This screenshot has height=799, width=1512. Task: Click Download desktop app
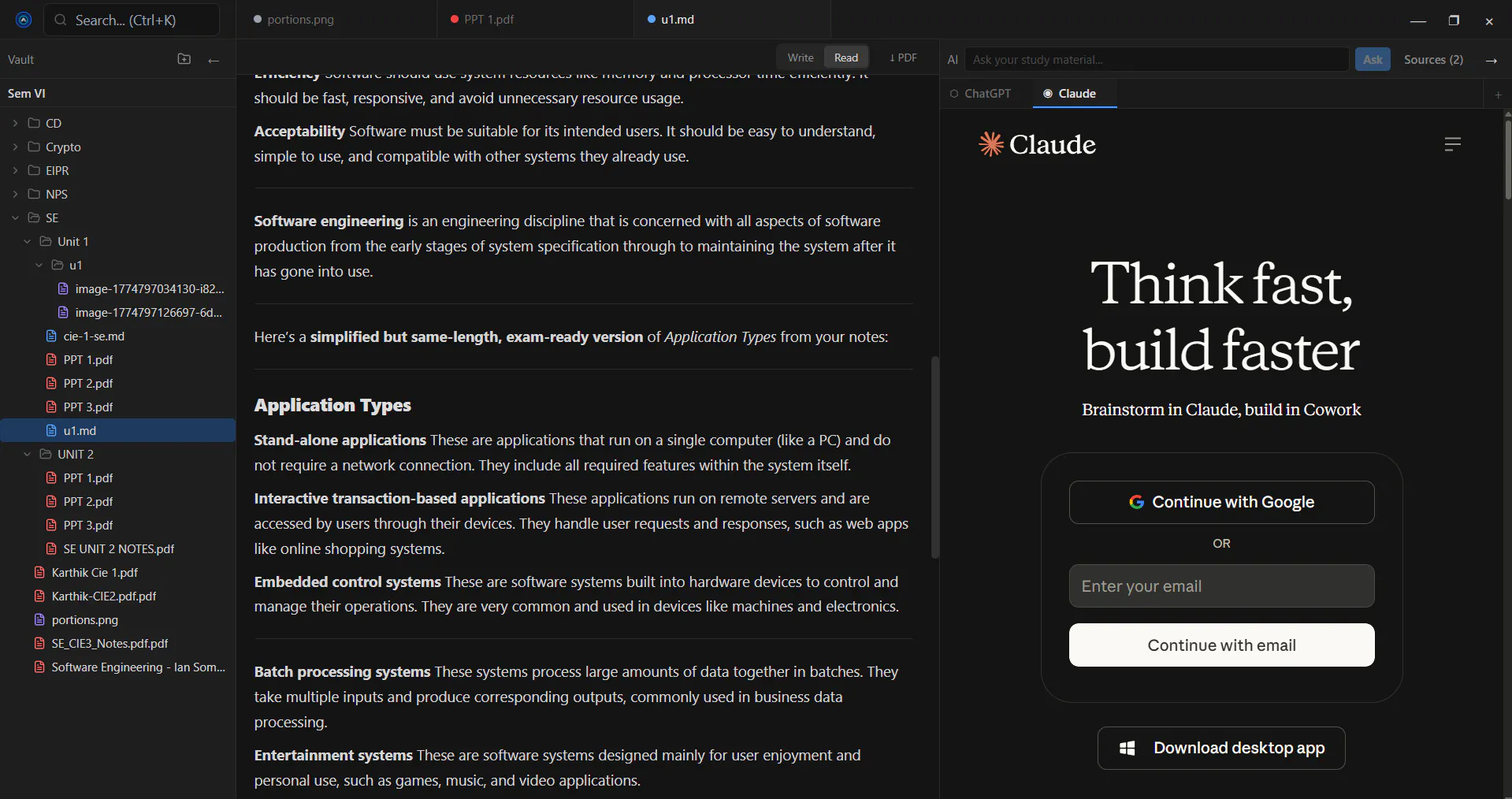pos(1221,748)
